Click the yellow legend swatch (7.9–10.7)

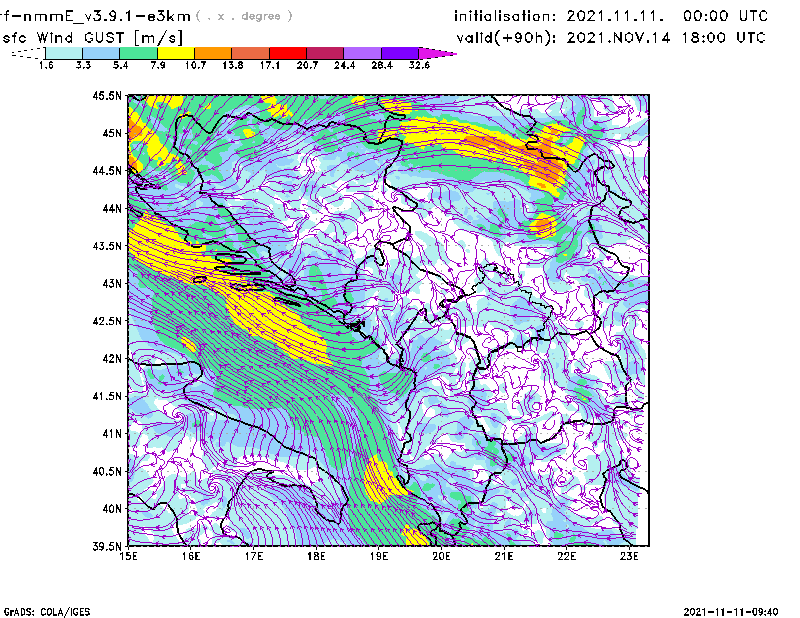coord(176,53)
